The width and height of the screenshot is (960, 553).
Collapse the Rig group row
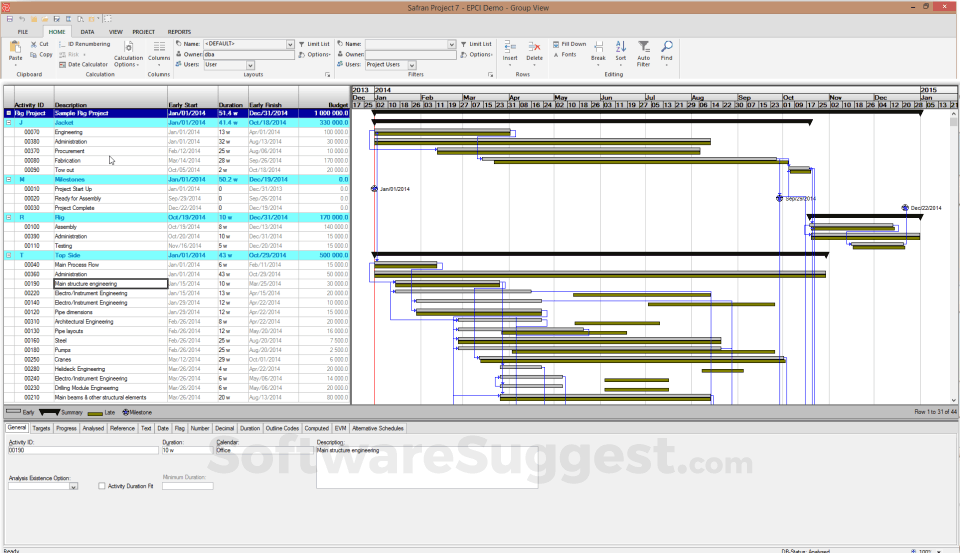9,217
